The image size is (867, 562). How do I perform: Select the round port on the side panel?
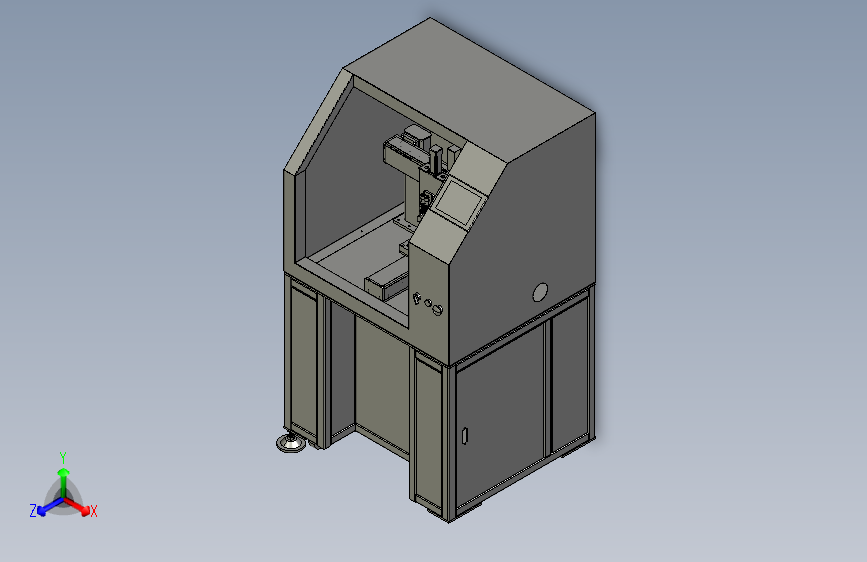pyautogui.click(x=540, y=292)
